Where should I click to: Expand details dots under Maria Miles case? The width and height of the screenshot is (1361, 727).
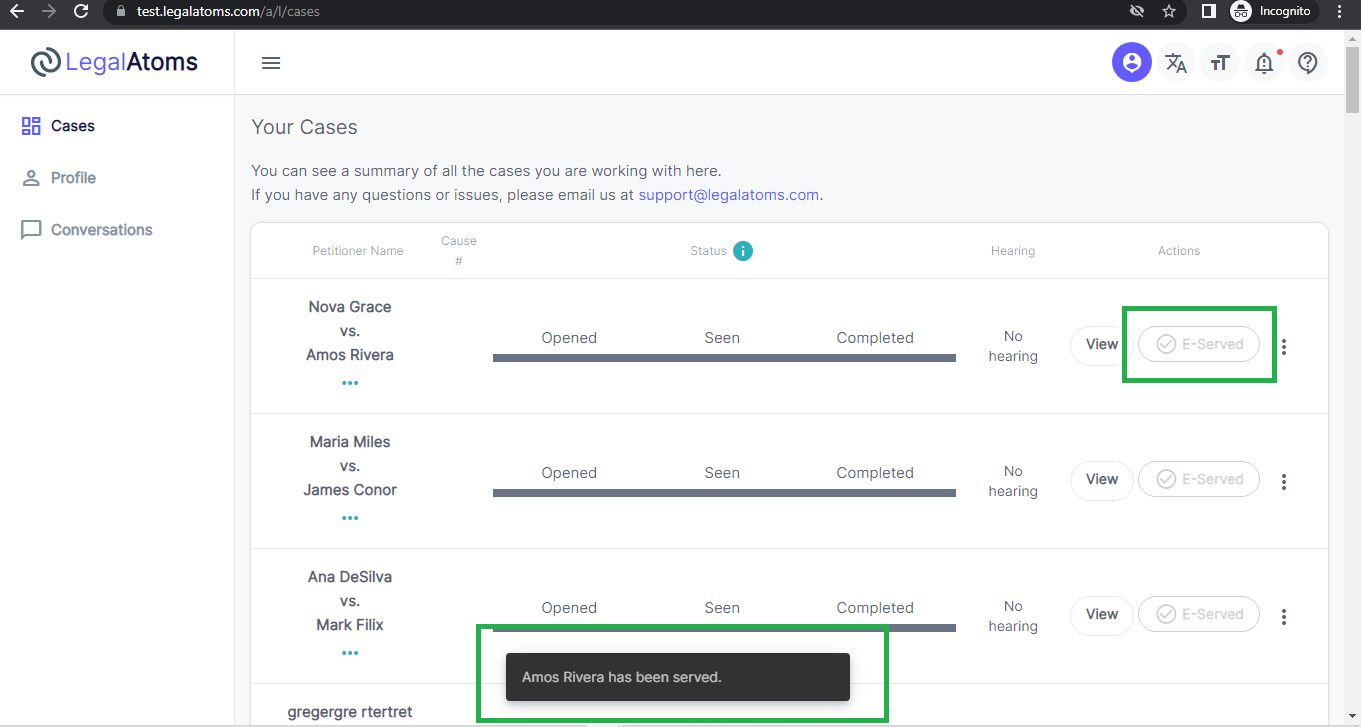coord(350,518)
